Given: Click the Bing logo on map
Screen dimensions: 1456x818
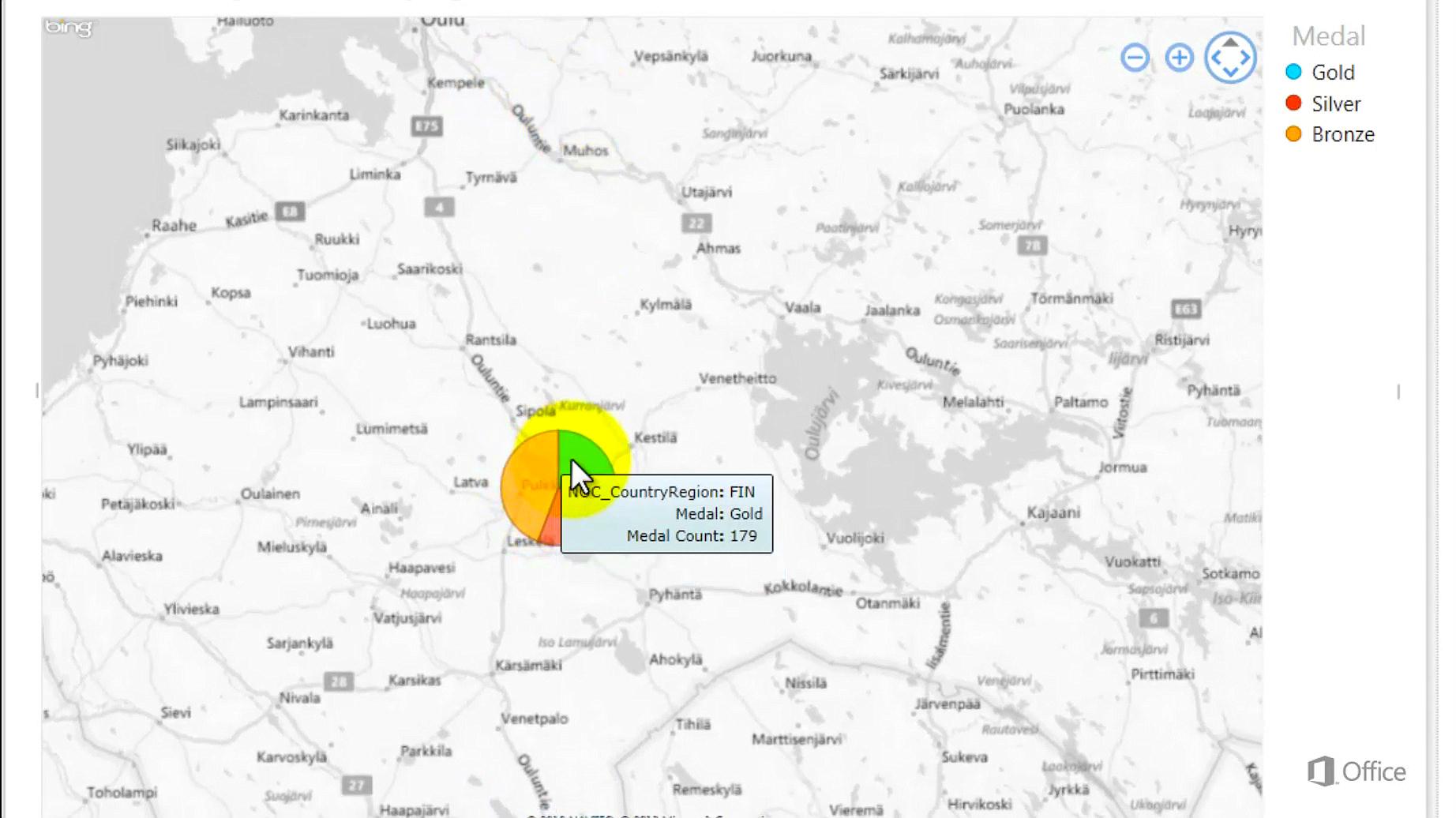Looking at the screenshot, I should [69, 28].
